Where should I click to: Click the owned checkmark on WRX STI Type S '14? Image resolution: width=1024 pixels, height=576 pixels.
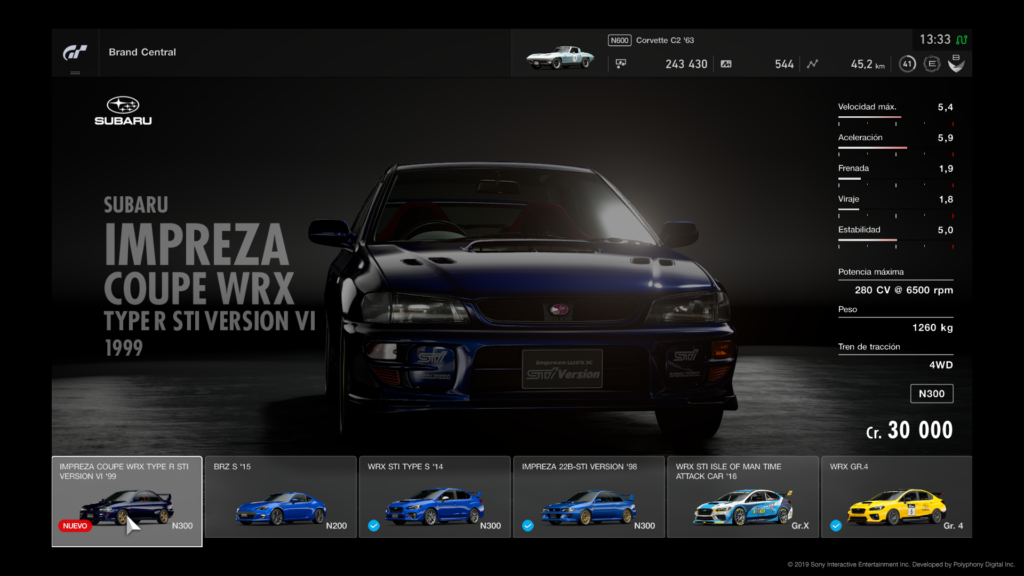374,526
